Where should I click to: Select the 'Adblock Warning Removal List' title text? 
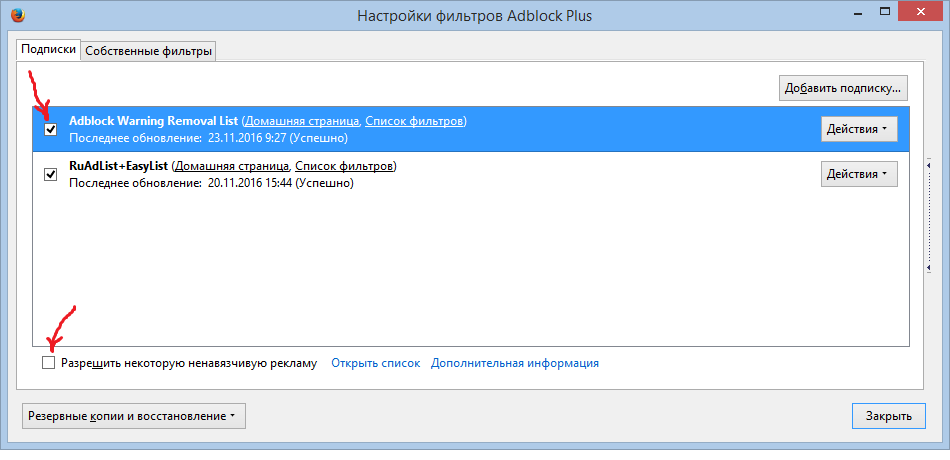pyautogui.click(x=154, y=121)
